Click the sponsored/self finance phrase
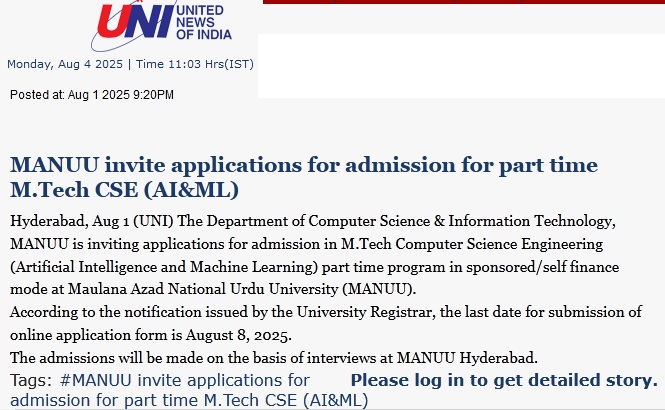665x410 pixels. [x=542, y=267]
